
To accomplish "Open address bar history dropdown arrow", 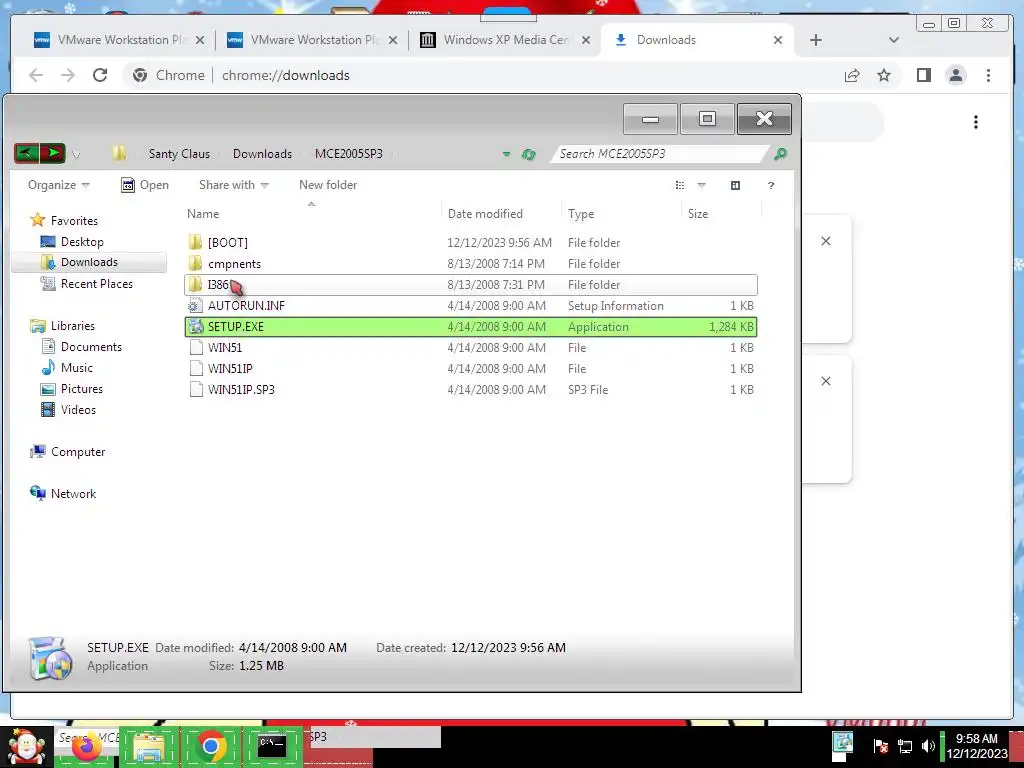I will point(506,154).
